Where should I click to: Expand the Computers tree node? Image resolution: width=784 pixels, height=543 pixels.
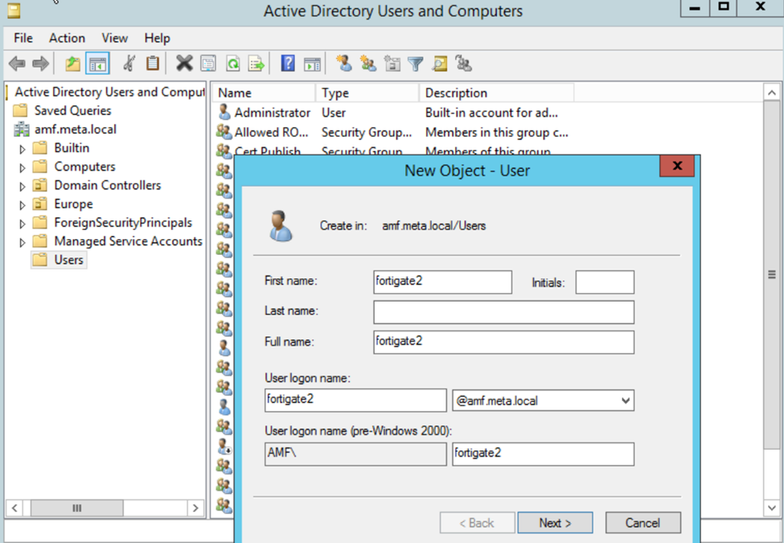point(22,168)
